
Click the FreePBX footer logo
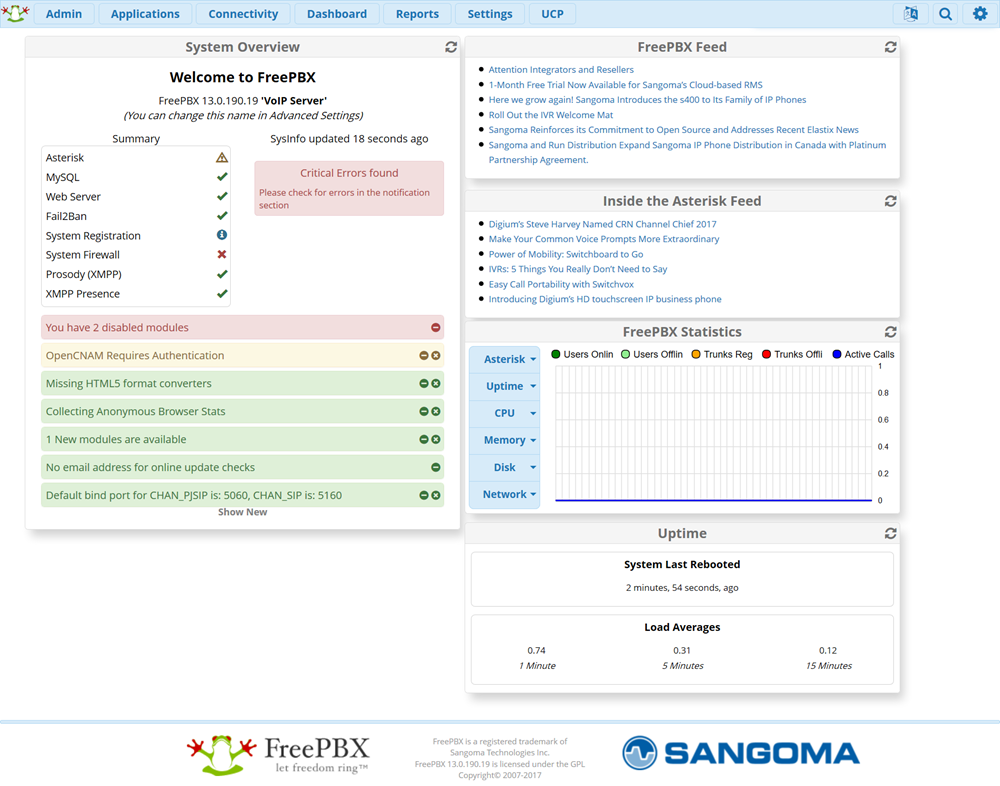click(278, 755)
